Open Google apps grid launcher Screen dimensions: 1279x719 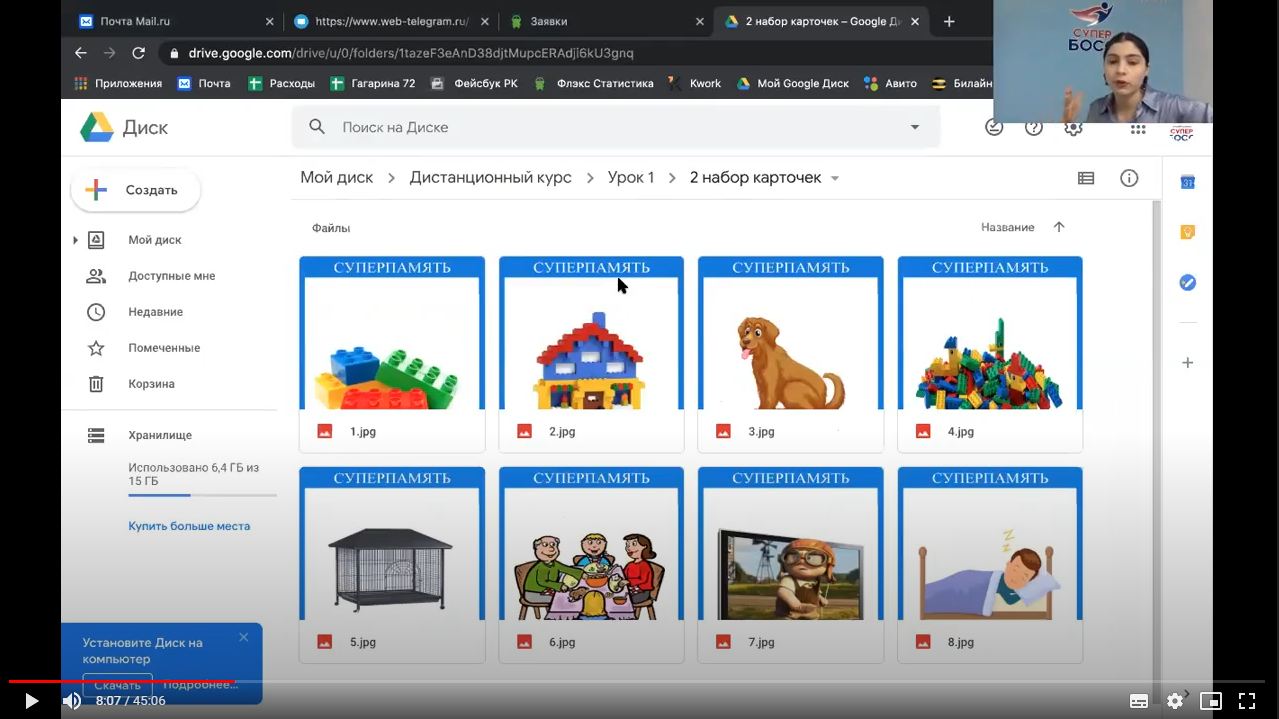click(x=1138, y=129)
